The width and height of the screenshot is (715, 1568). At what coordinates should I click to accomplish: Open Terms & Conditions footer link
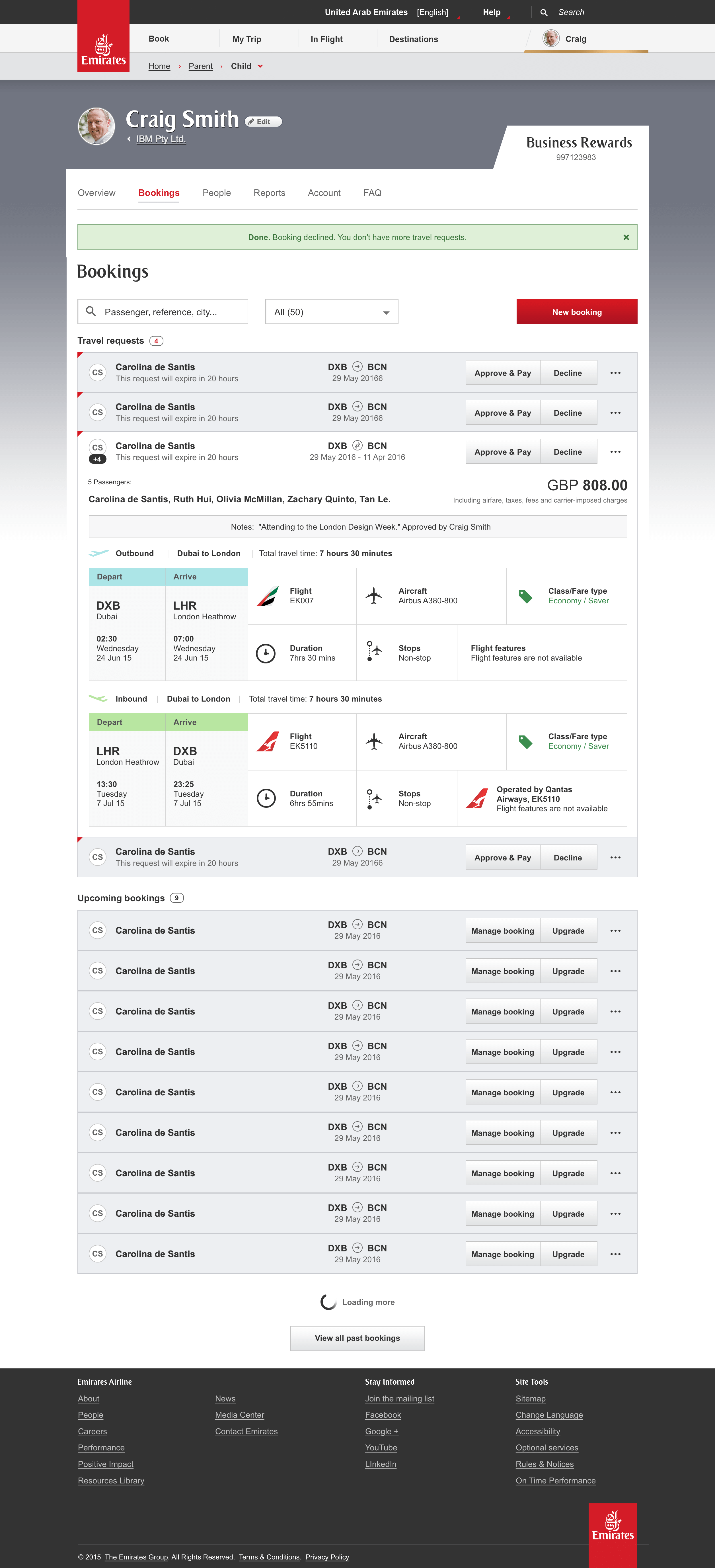point(269,1557)
